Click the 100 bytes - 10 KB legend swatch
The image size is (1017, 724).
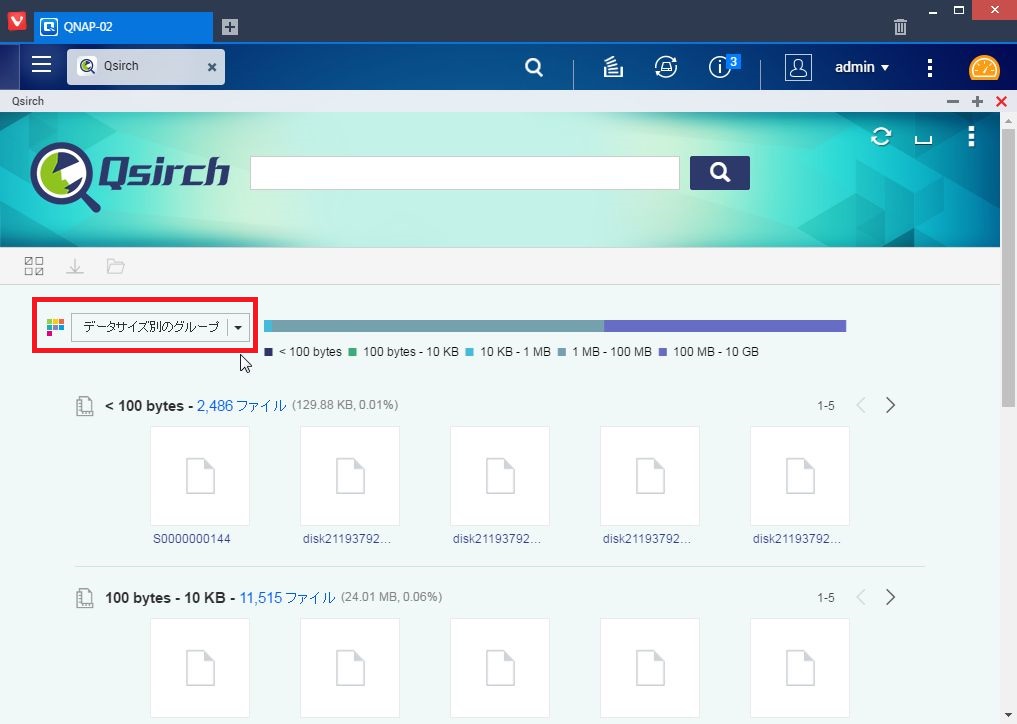[x=352, y=352]
